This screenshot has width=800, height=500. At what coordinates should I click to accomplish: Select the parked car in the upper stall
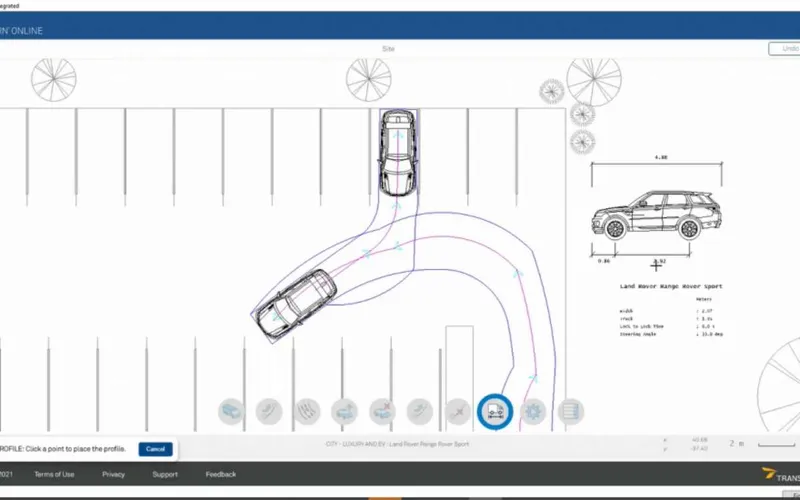pos(398,153)
